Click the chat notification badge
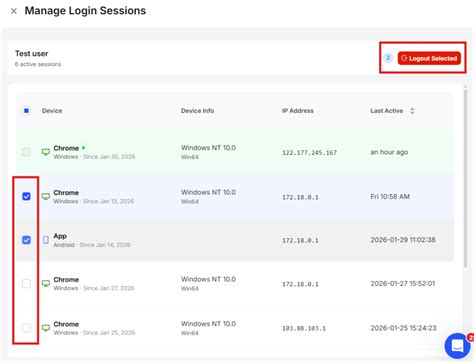 [x=470, y=338]
